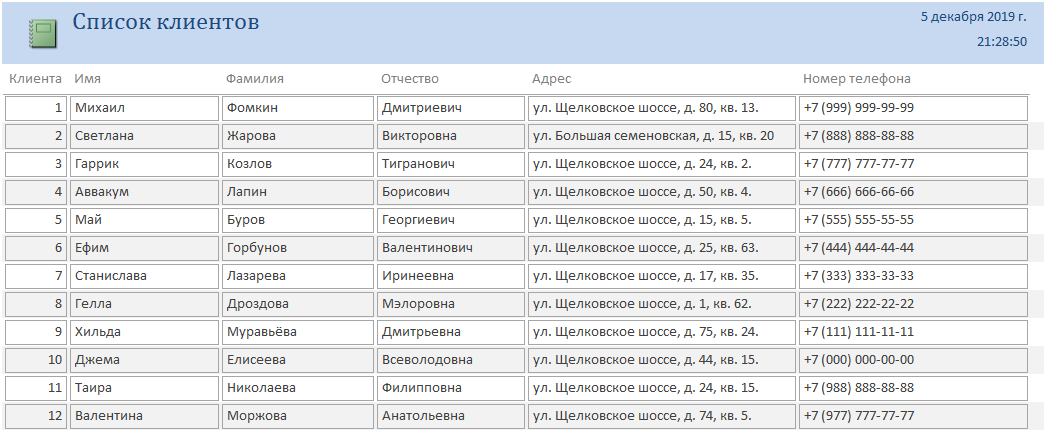Click the Фамилия column header
Viewport: 1044px width, 438px height.
point(255,79)
